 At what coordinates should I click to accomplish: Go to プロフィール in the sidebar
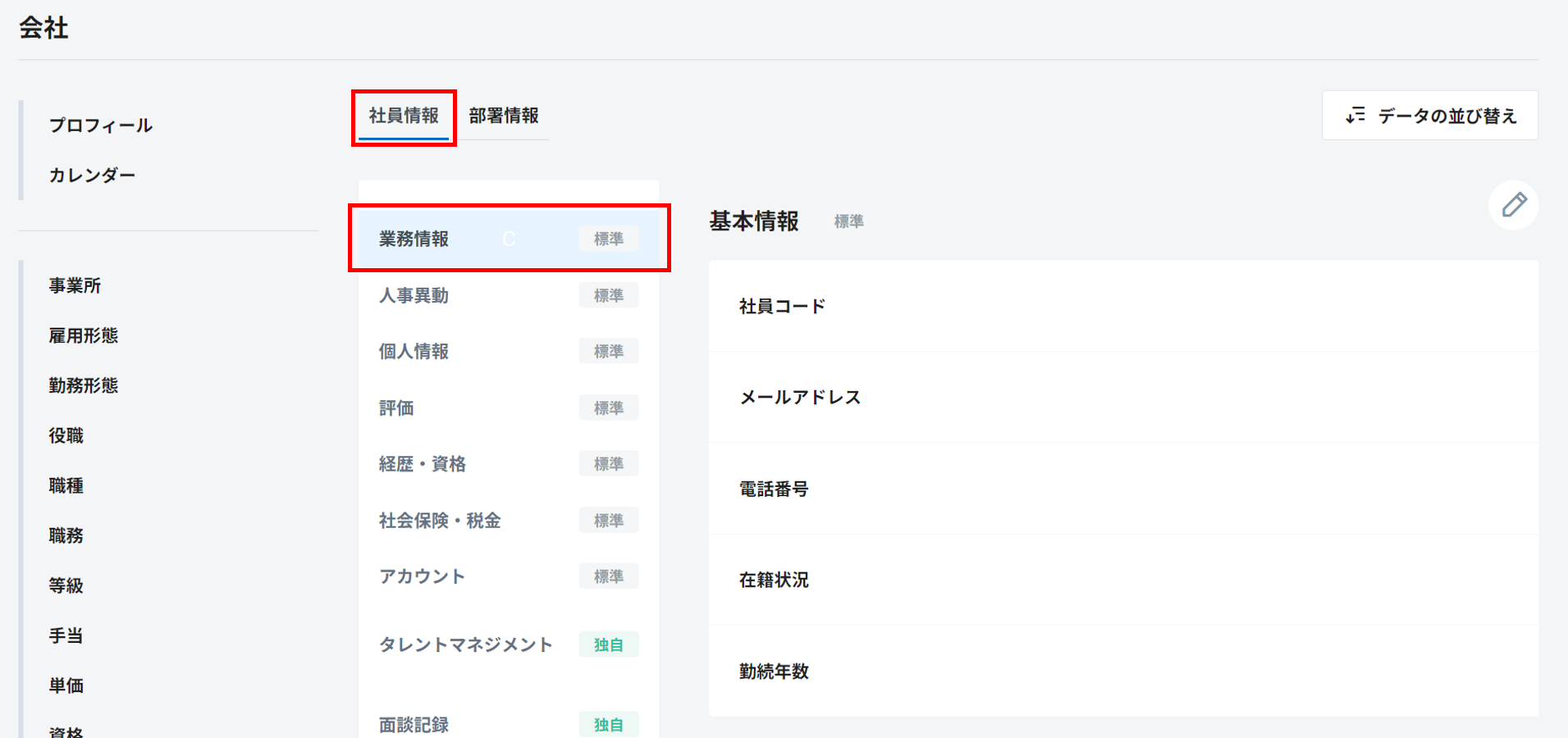coord(100,125)
